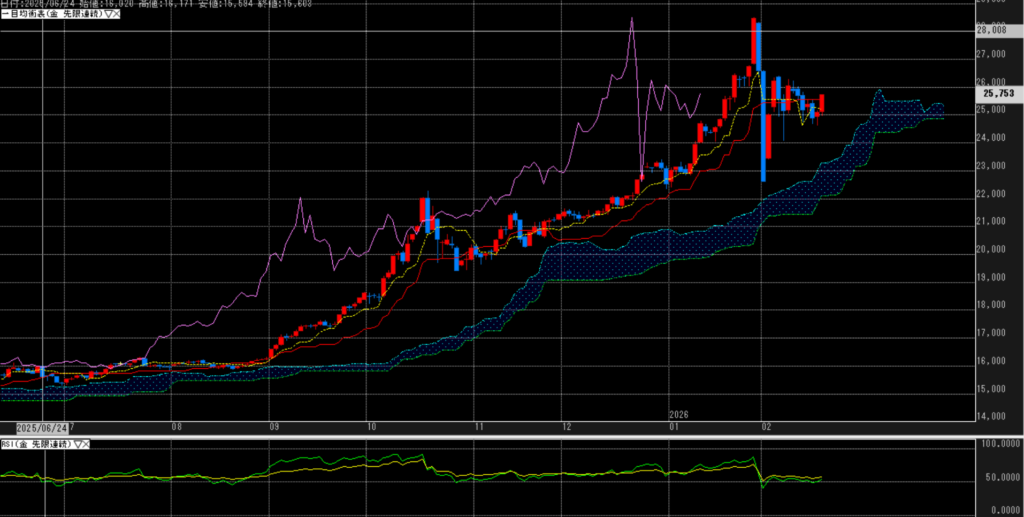Screen dimensions: 1024x517
Task: Open the RSI panel dropdown triangle
Action: click(x=77, y=444)
